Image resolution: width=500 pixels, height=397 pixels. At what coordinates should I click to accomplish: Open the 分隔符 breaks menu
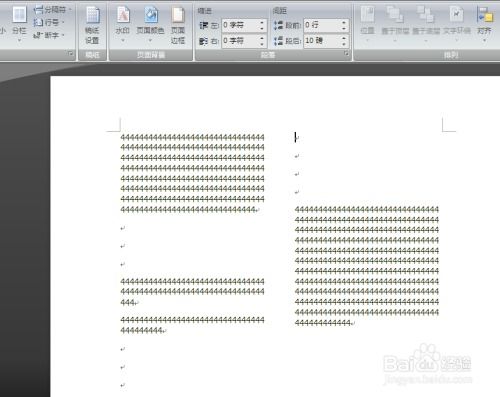pos(53,10)
